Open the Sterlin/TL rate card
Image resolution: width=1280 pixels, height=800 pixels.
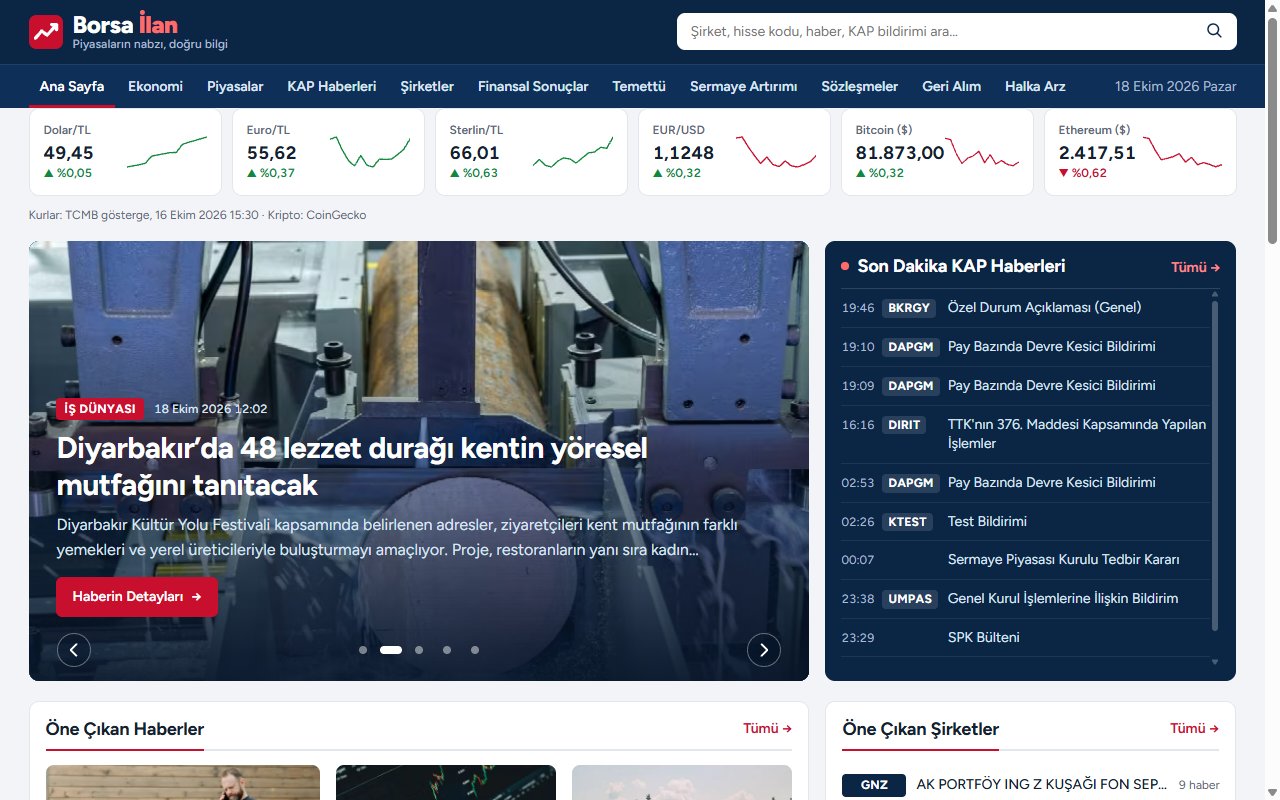[x=531, y=152]
